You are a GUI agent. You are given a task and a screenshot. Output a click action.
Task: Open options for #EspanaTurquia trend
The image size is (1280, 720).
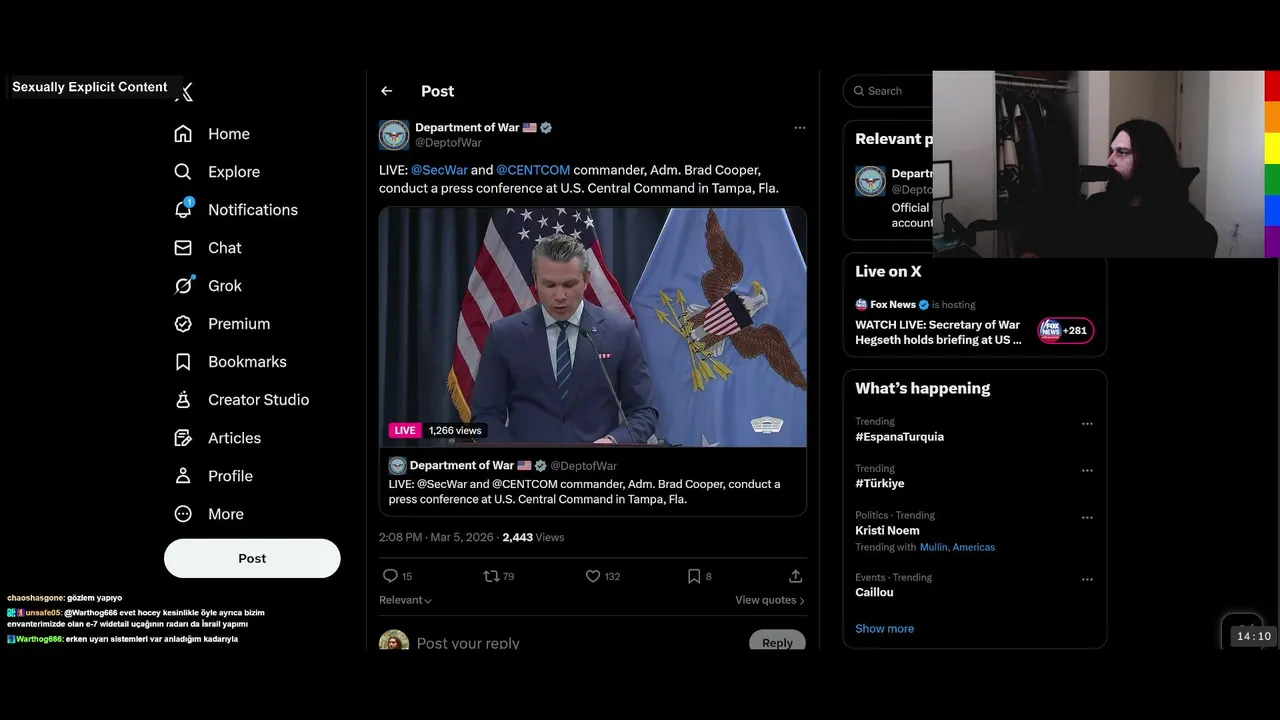point(1087,424)
